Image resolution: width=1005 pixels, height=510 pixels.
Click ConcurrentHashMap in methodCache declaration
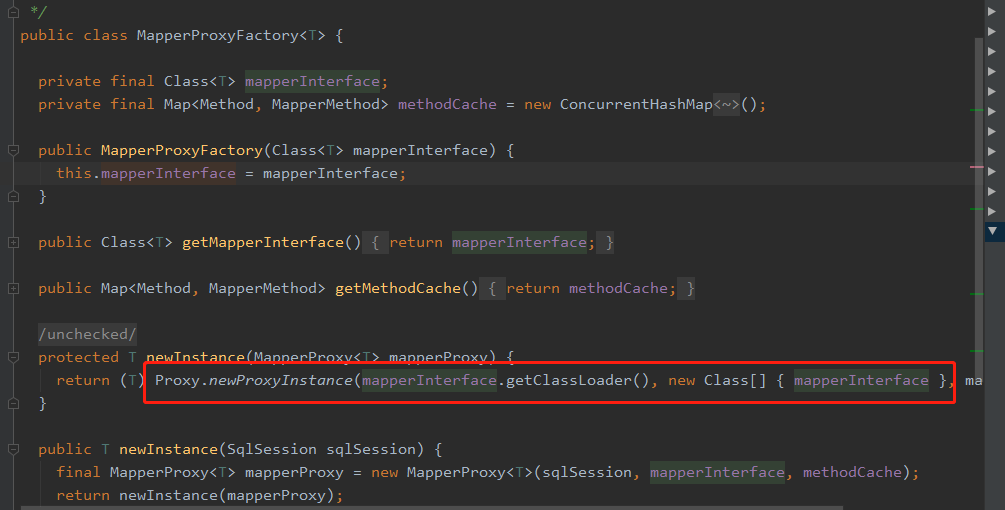(636, 104)
